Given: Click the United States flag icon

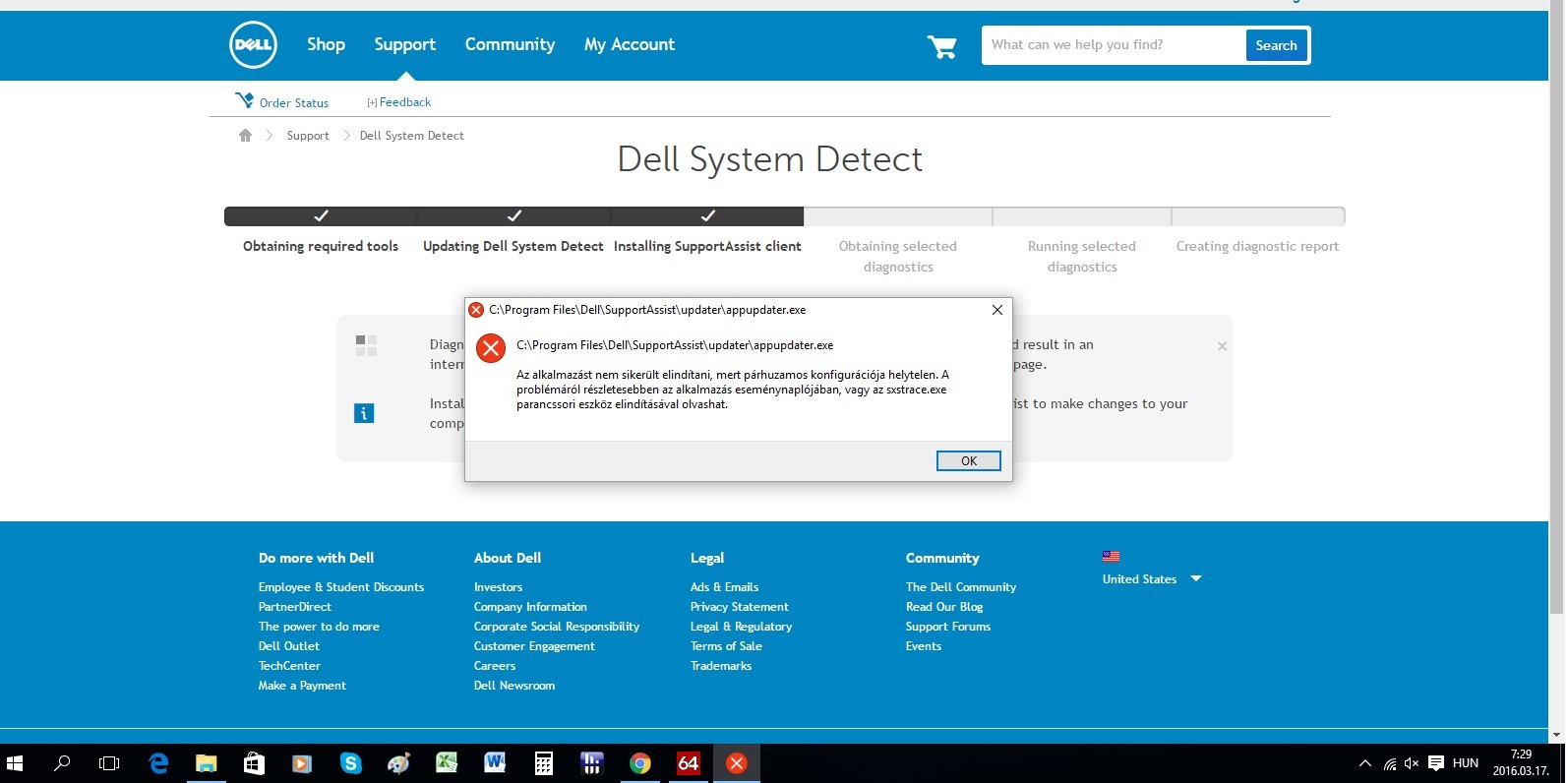Looking at the screenshot, I should (x=1112, y=556).
